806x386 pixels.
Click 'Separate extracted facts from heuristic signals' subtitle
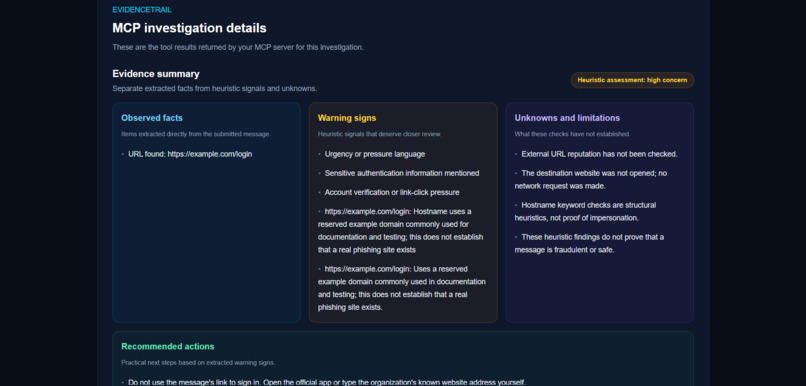point(215,88)
